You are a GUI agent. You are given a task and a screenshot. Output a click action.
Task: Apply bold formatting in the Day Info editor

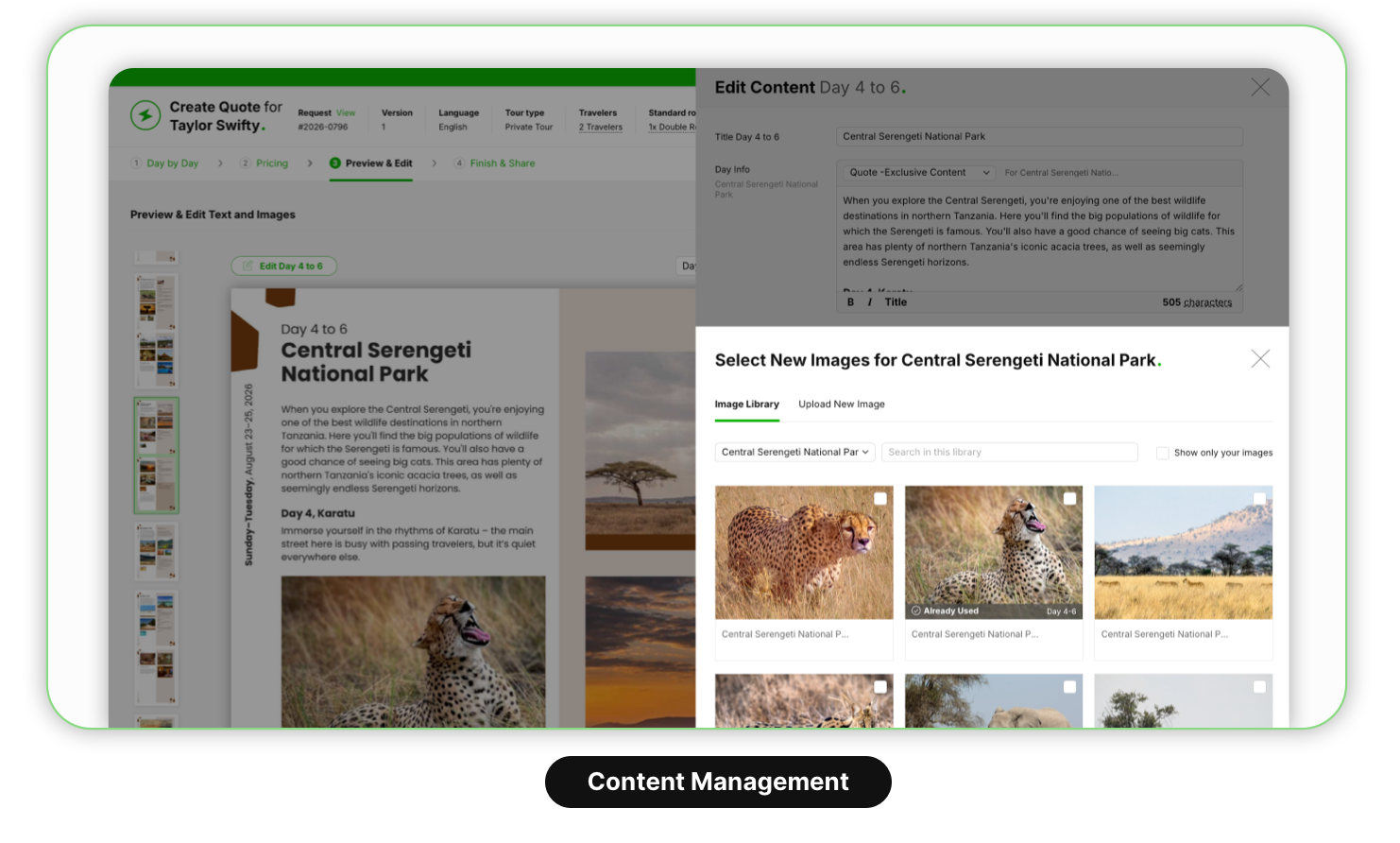tap(850, 302)
